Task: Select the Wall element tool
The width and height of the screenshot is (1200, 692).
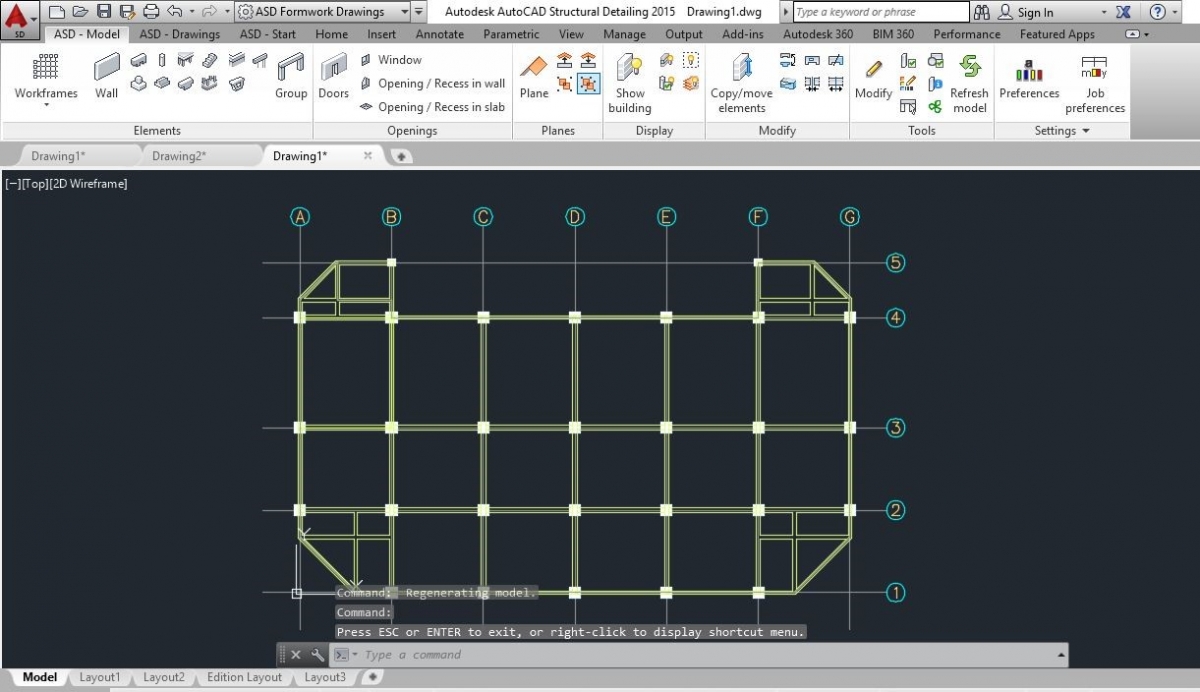Action: 106,76
